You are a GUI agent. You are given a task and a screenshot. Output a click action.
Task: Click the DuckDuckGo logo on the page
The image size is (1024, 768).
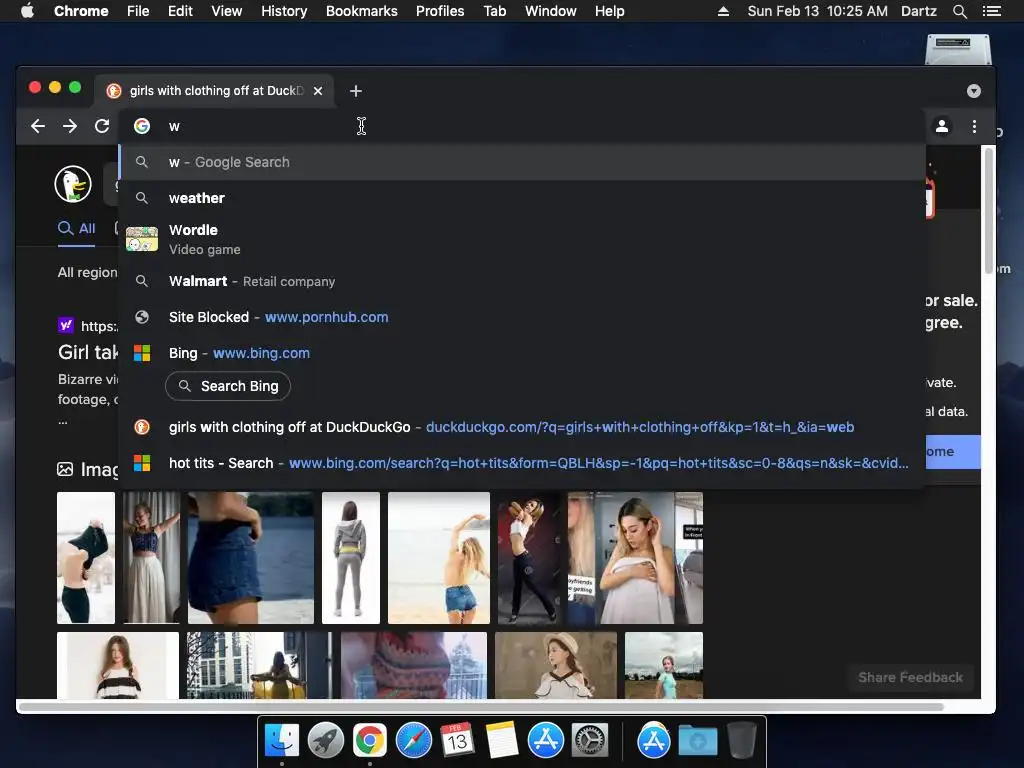point(72,184)
